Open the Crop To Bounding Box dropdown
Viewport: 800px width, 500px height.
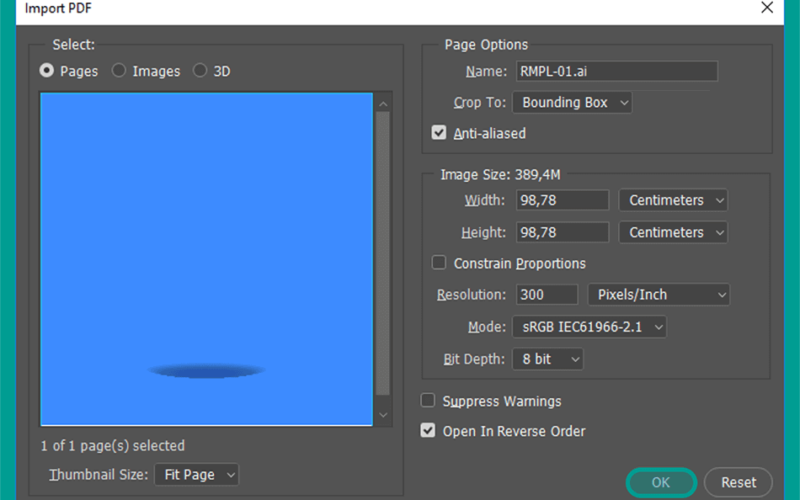tap(572, 103)
